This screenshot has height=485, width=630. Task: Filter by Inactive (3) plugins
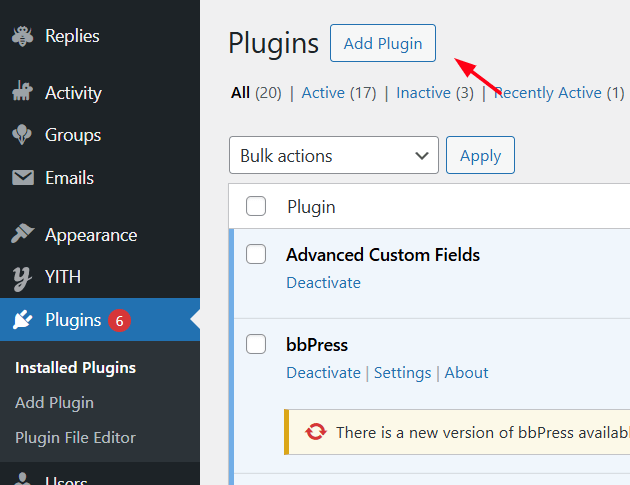coord(435,93)
